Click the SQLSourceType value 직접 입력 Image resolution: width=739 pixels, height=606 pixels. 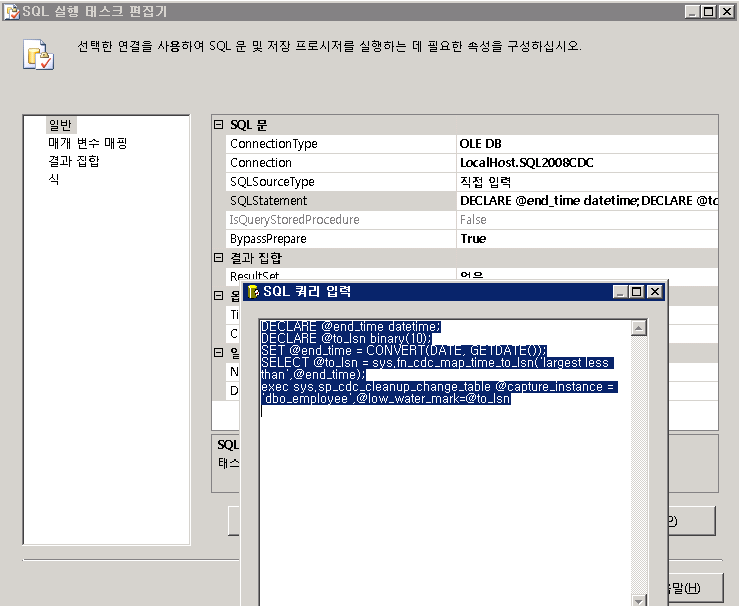587,181
